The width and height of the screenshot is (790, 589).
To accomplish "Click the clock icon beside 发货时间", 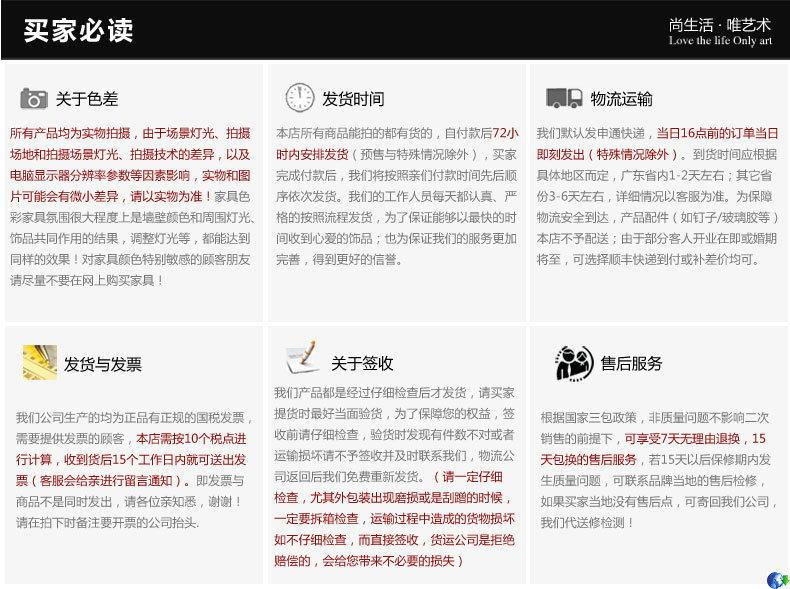I will pos(300,98).
